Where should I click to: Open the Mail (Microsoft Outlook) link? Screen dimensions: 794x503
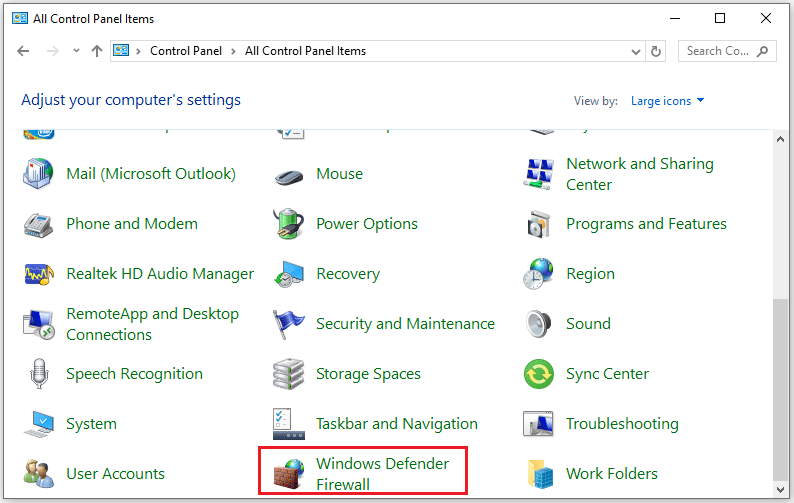(151, 174)
